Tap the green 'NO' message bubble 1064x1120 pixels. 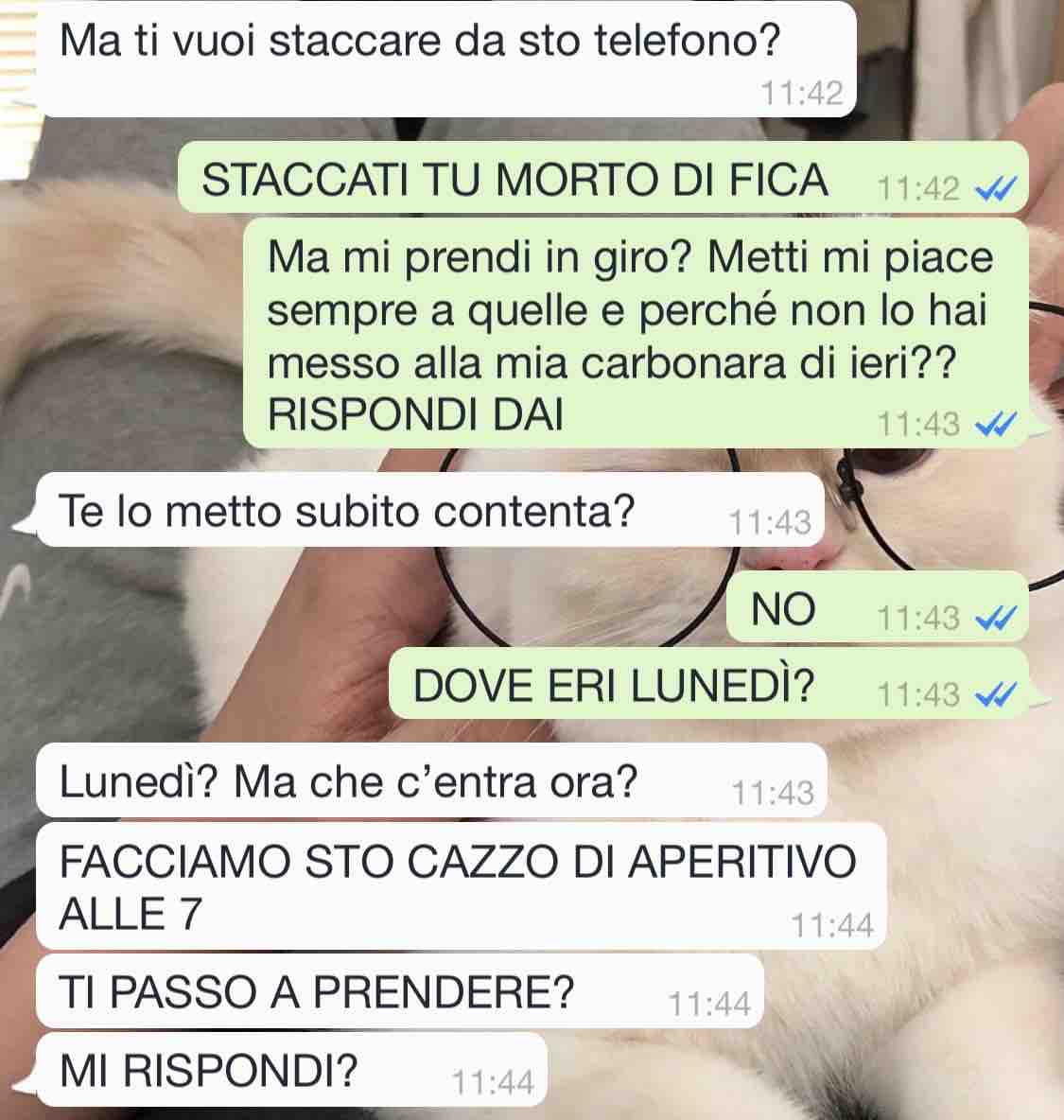(x=879, y=607)
